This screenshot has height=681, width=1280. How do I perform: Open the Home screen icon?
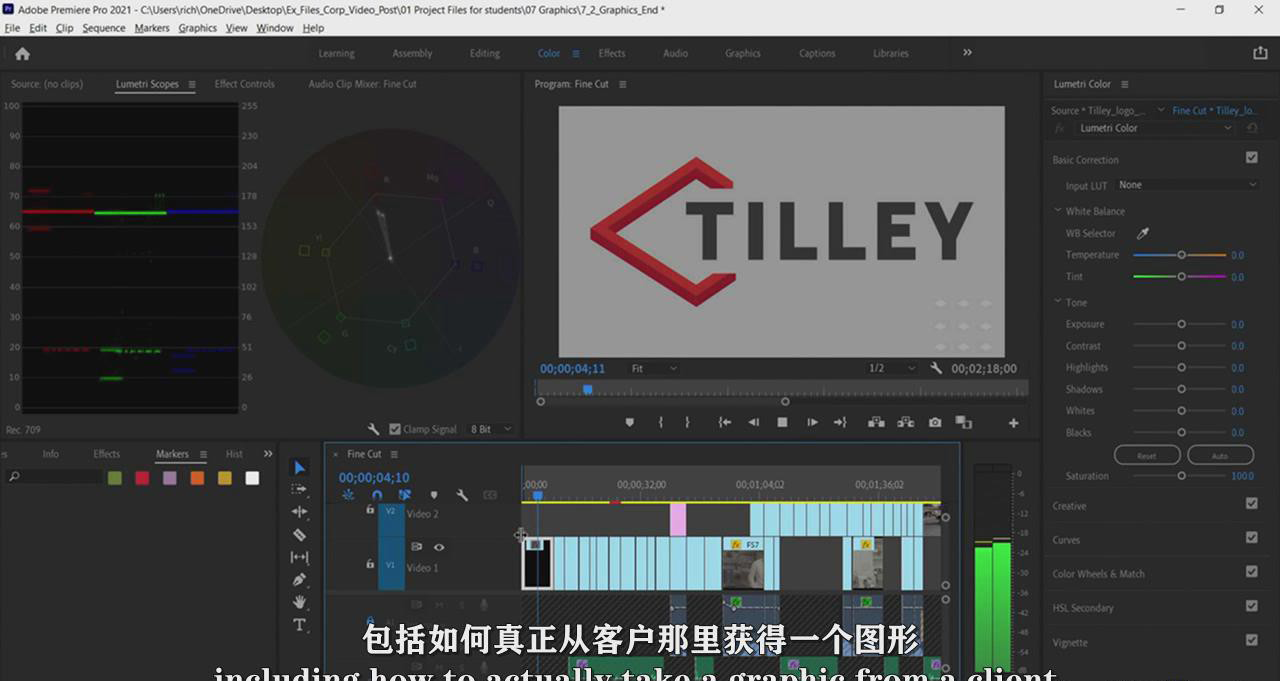22,54
